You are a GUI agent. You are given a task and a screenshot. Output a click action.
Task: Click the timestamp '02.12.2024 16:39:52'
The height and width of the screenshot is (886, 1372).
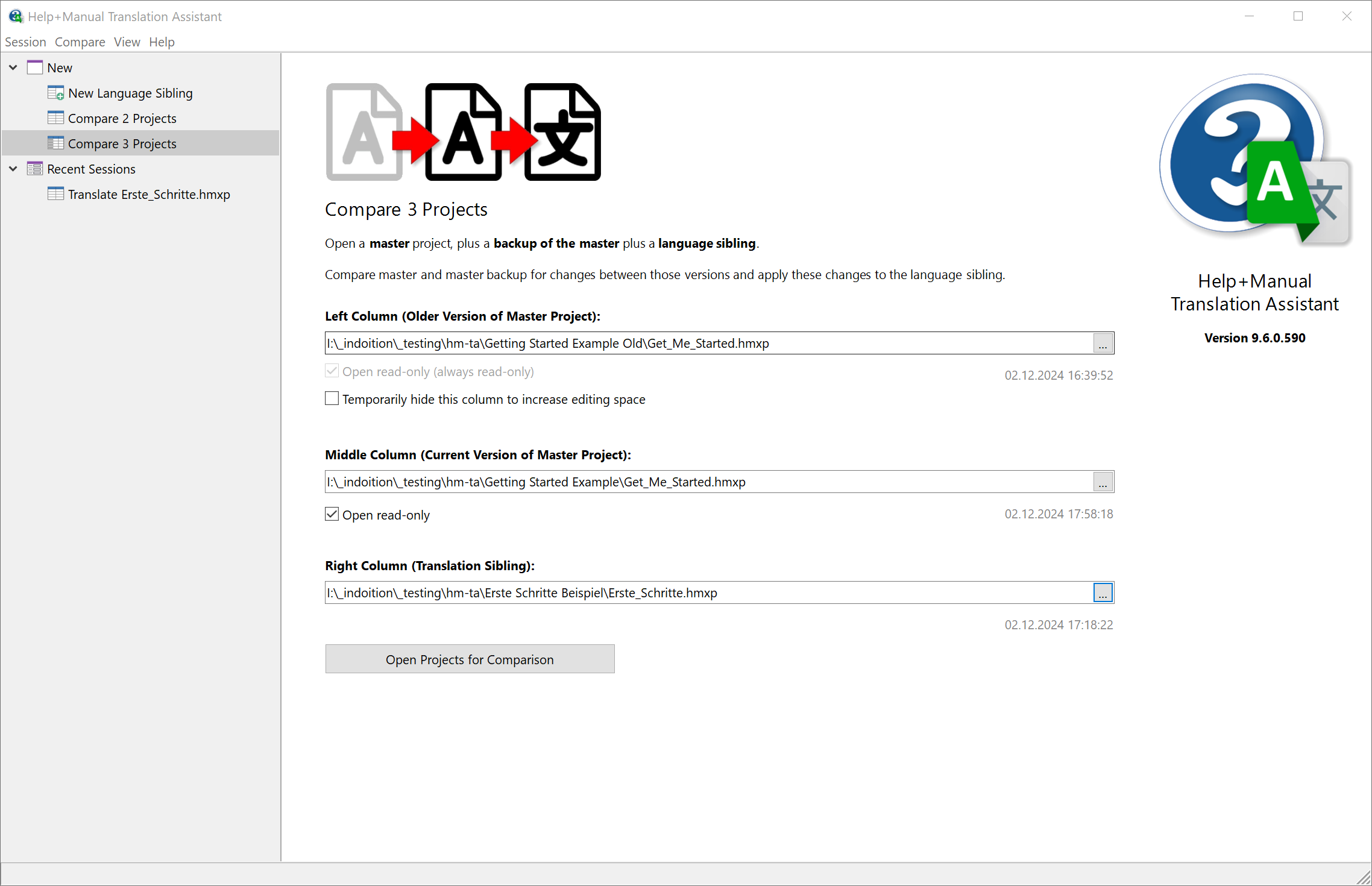coord(1059,375)
